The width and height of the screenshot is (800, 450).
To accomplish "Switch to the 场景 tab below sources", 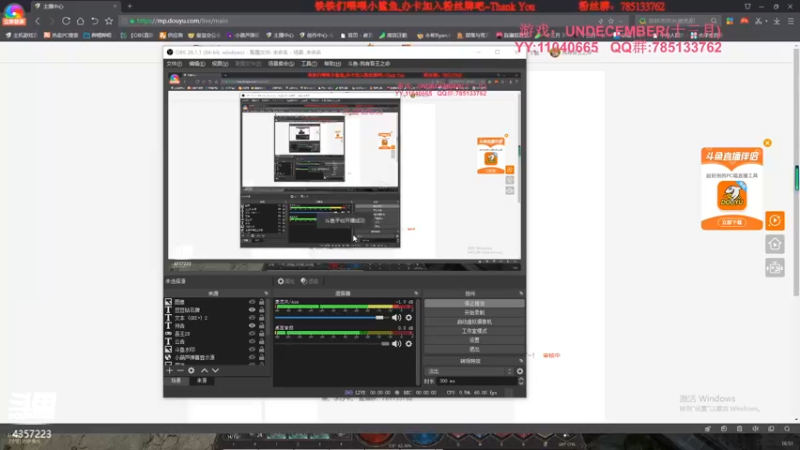I will tap(176, 381).
